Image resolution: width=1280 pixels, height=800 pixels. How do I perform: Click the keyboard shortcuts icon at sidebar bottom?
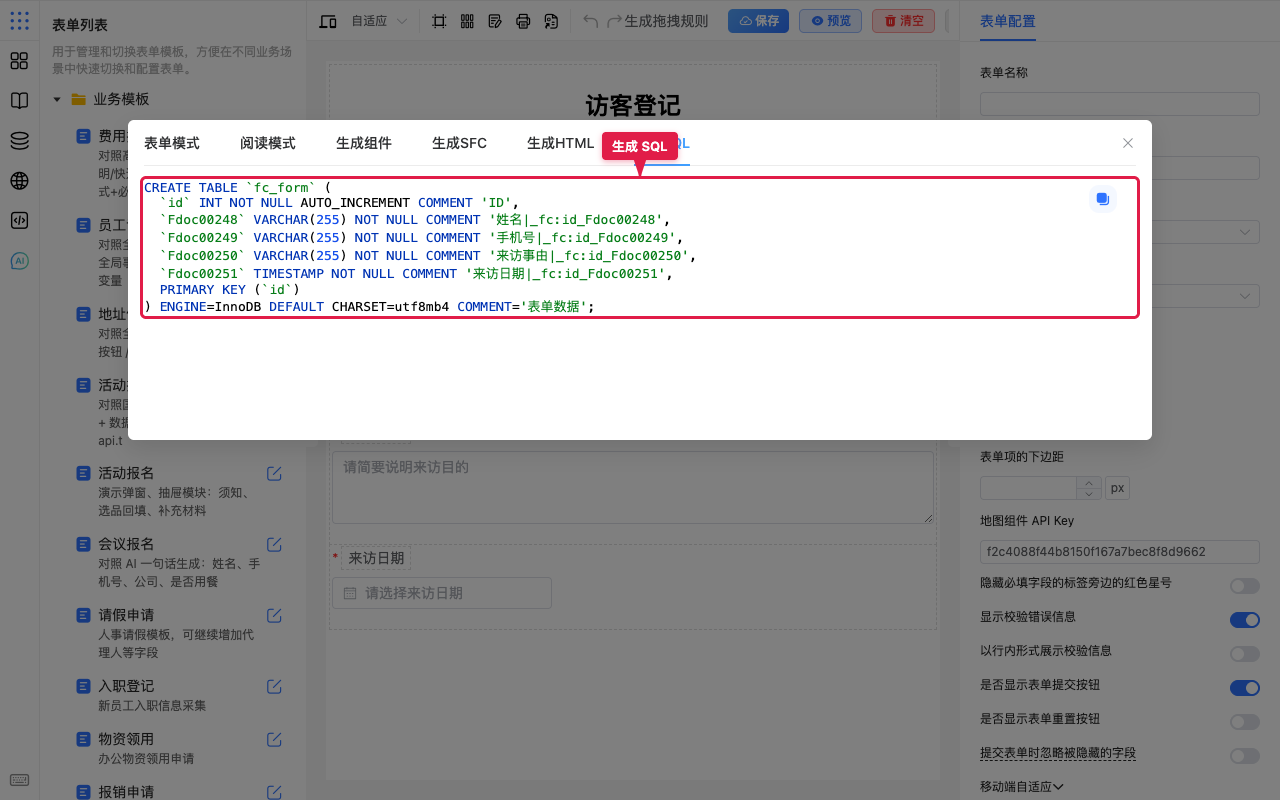pos(19,780)
